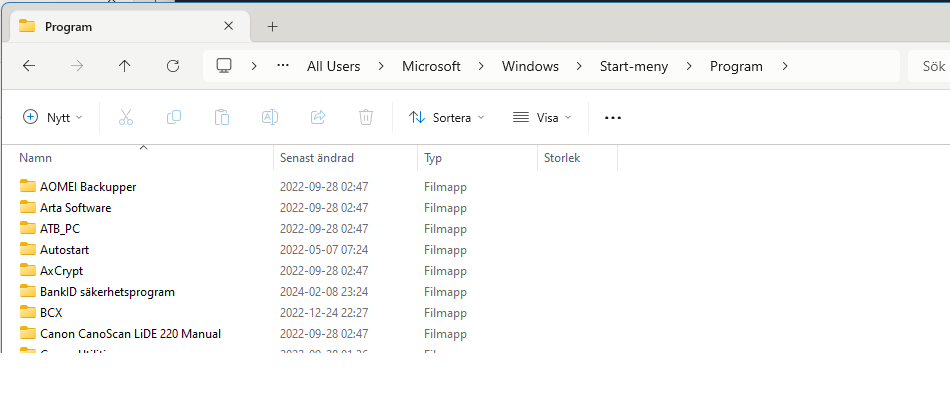The height and width of the screenshot is (401, 950).
Task: Select the AxCrypt folder
Action: tap(61, 271)
